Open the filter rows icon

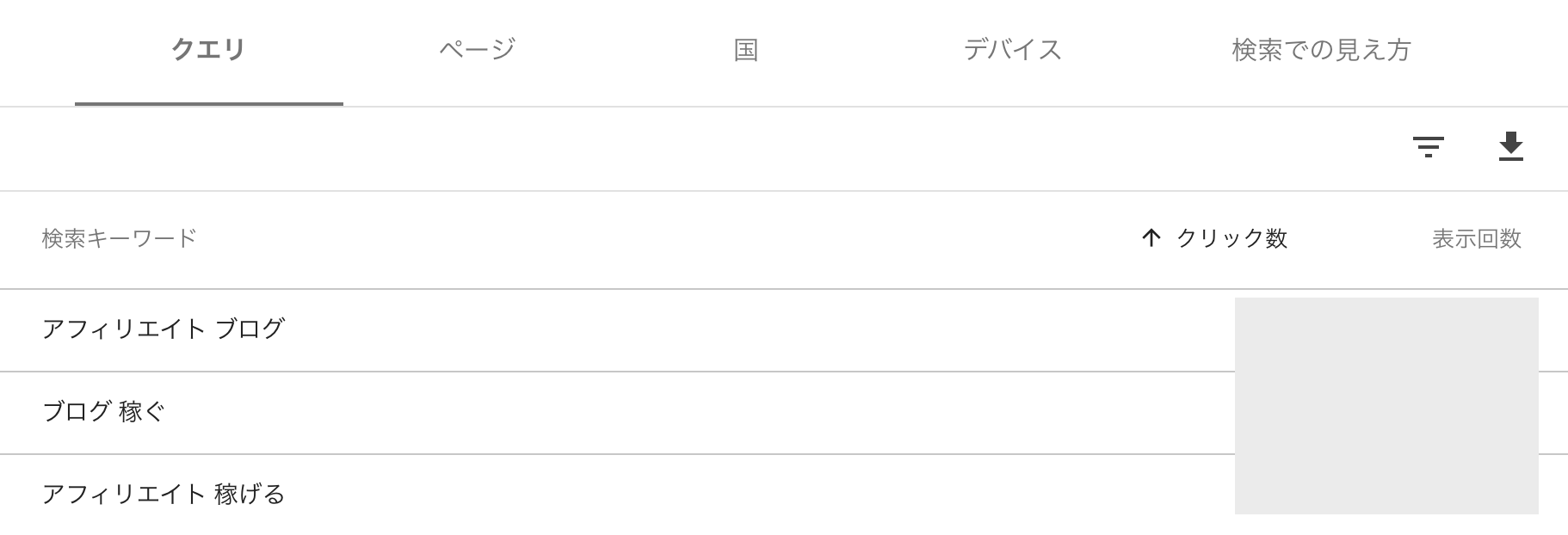[x=1428, y=147]
